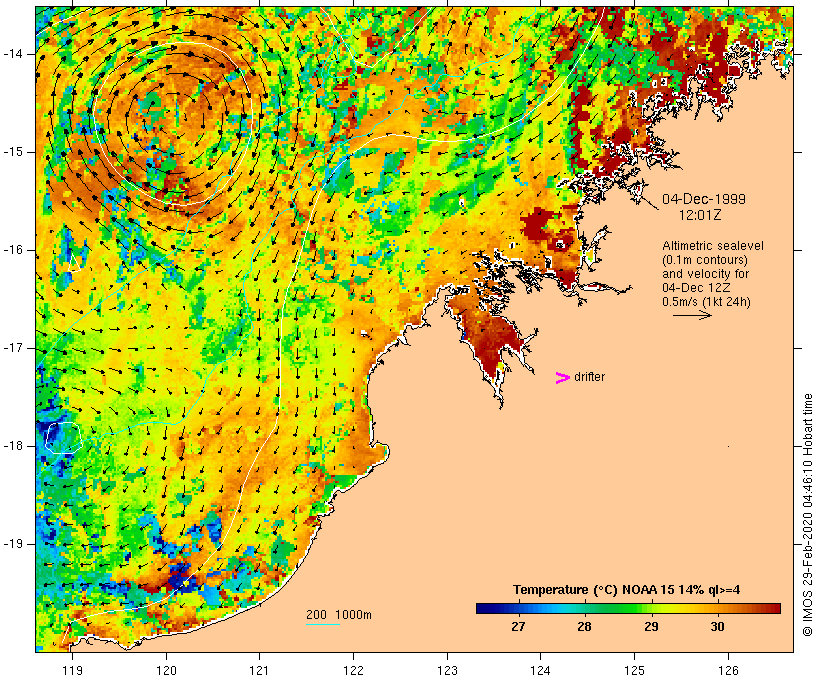Click the longitude axis label '126'

pos(728,670)
